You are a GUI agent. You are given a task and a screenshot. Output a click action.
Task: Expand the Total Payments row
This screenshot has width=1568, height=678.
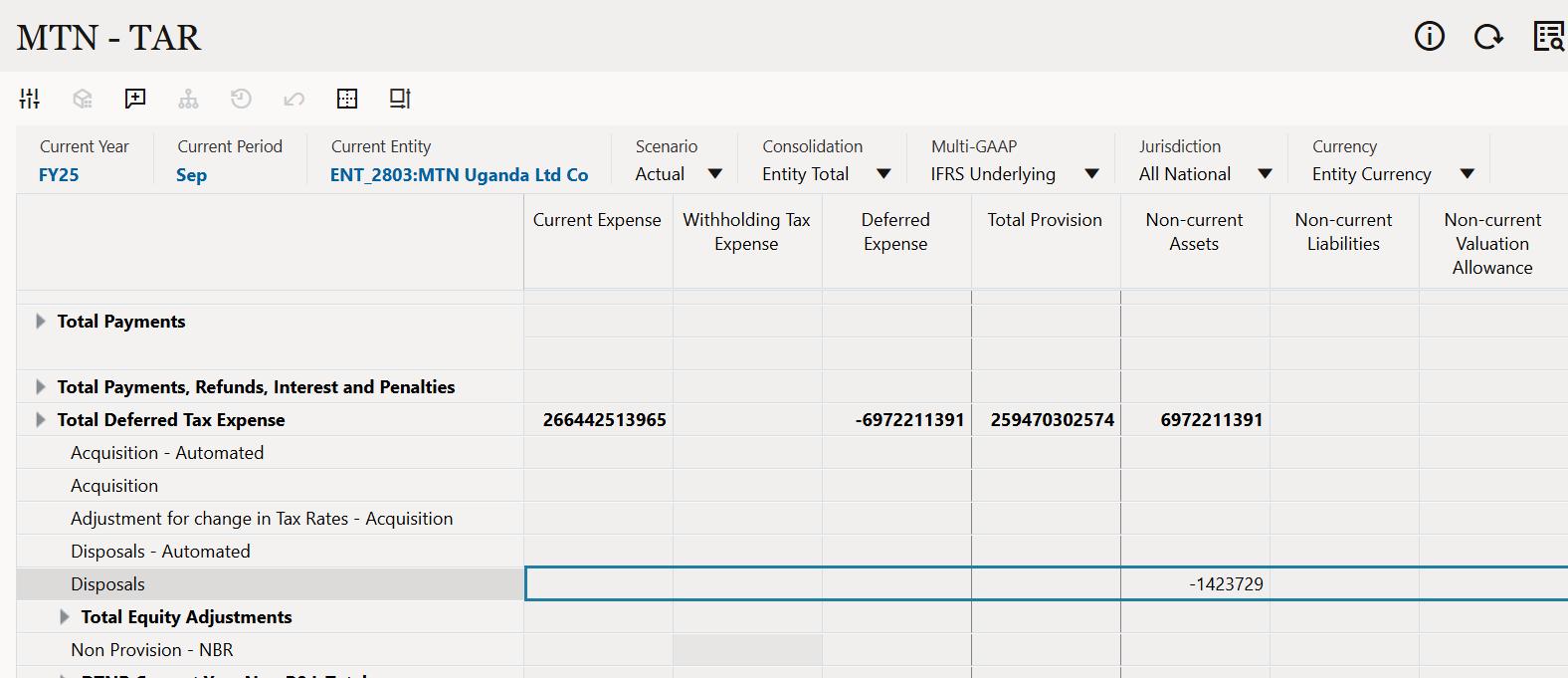(41, 322)
